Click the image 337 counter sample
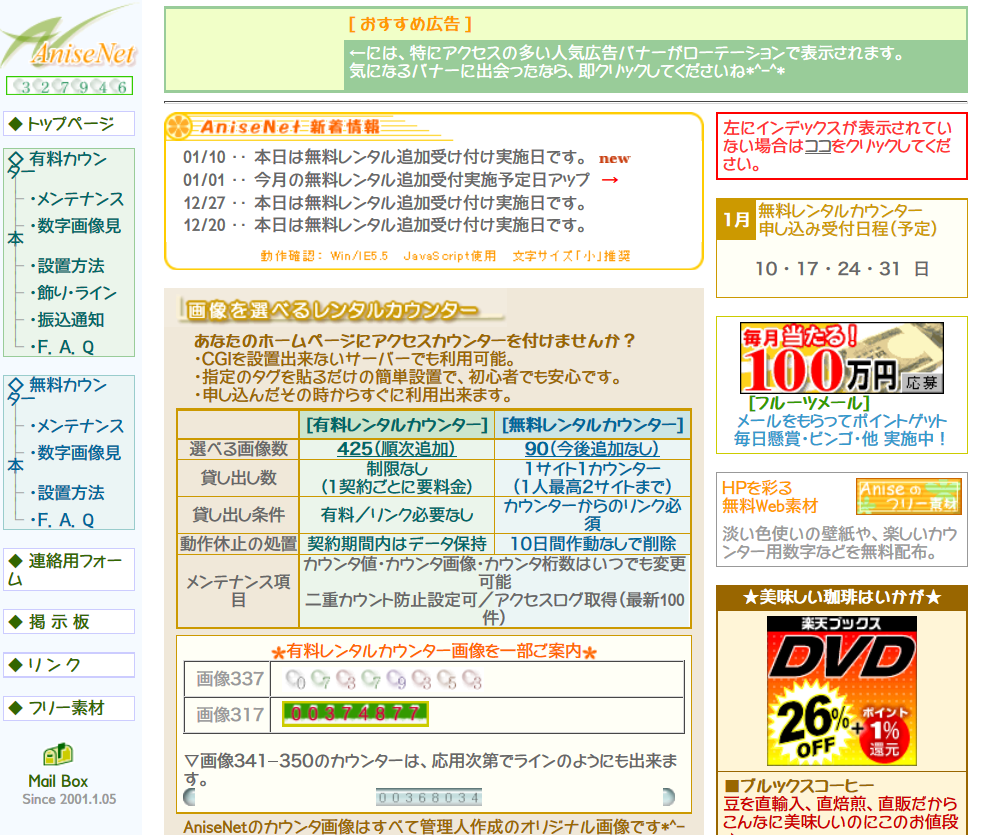The image size is (986, 835). pos(384,681)
